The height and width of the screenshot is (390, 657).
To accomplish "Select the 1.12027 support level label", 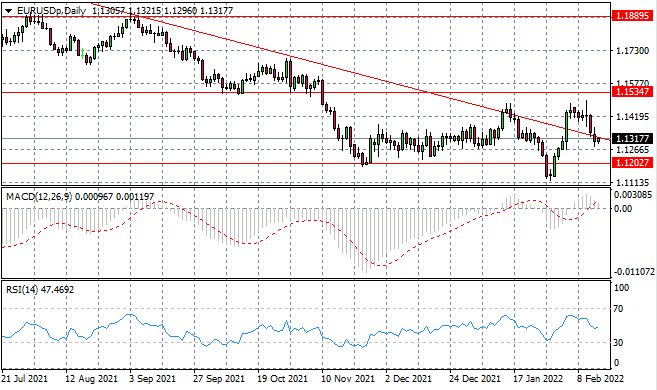I will pos(633,163).
